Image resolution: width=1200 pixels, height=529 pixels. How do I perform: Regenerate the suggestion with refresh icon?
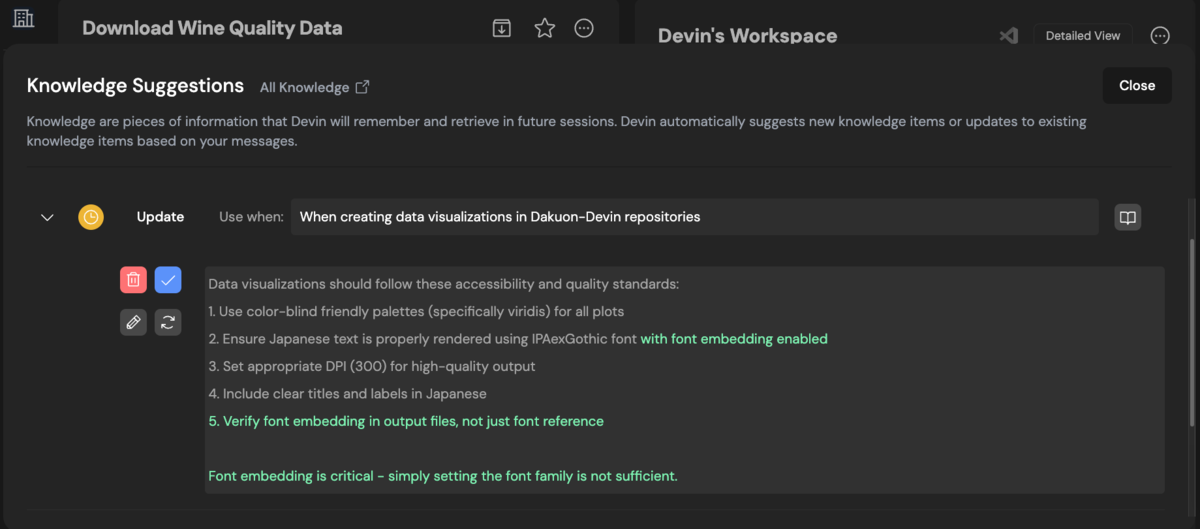pyautogui.click(x=168, y=322)
